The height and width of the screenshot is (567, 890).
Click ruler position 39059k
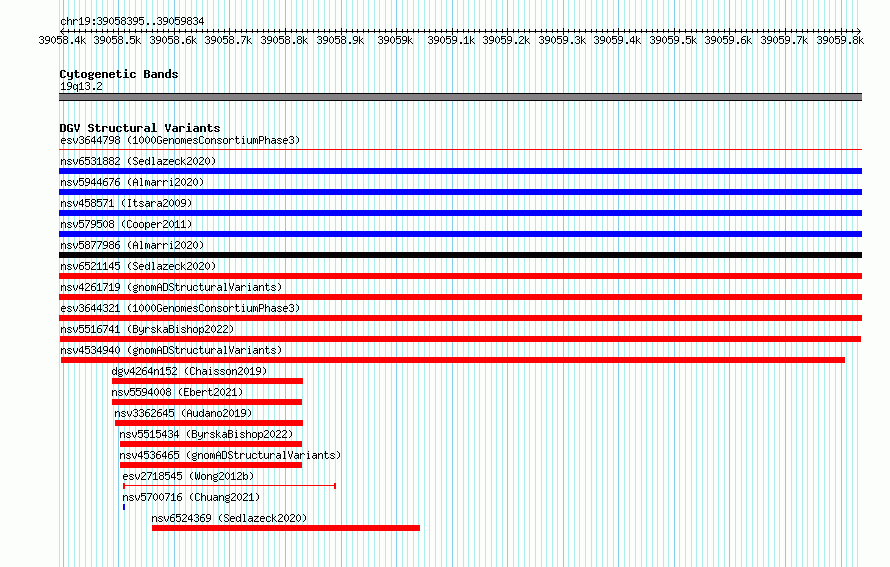tap(395, 40)
